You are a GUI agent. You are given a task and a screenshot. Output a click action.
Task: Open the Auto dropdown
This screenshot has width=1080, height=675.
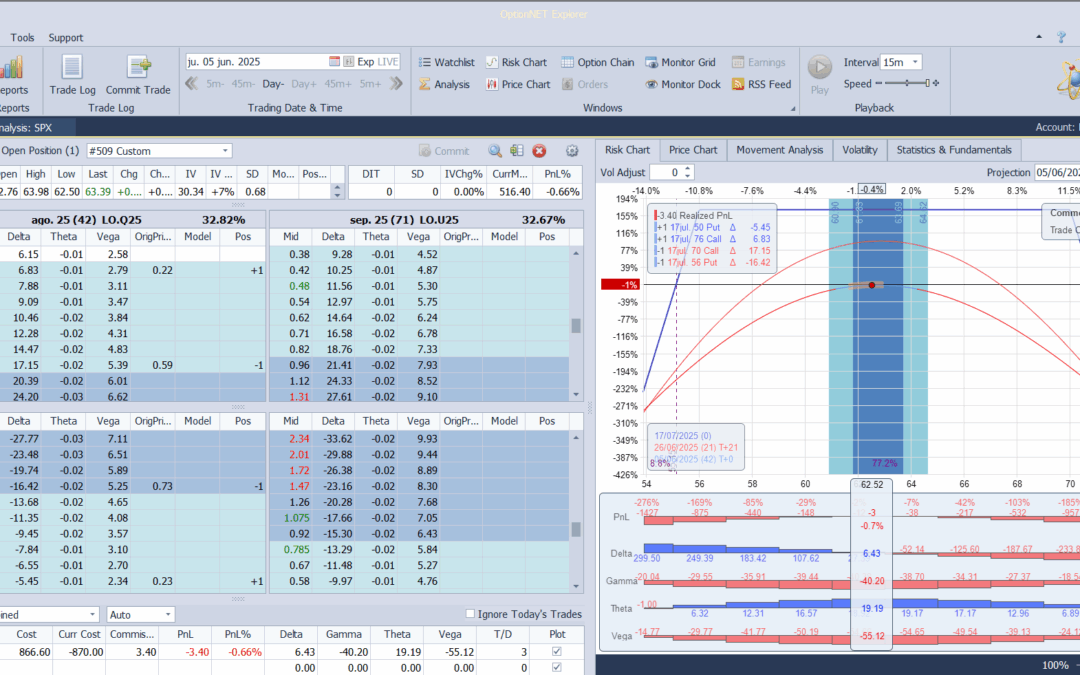tap(167, 614)
